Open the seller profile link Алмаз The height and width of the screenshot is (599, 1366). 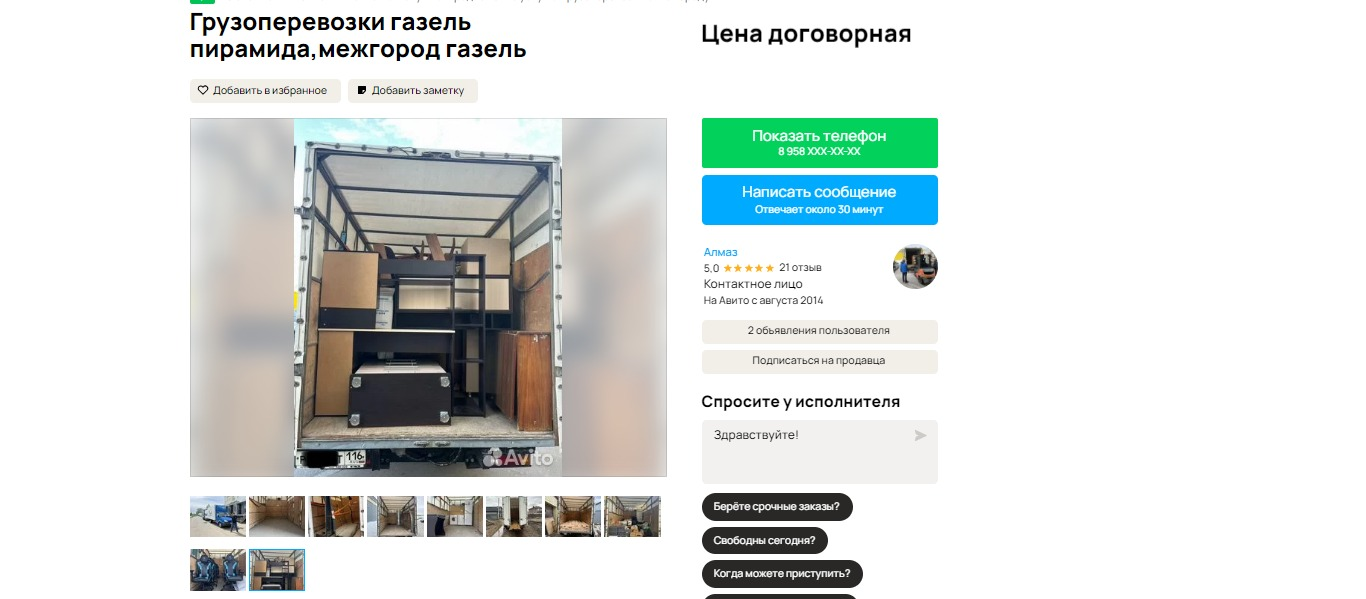pyautogui.click(x=720, y=252)
